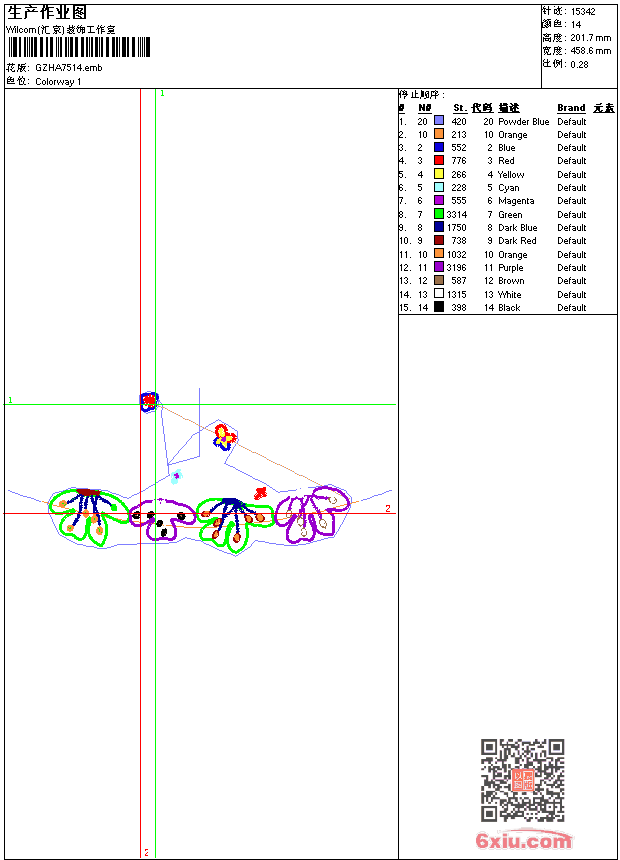Click the leftmost green-outlined flower
The image size is (620, 860).
click(87, 514)
